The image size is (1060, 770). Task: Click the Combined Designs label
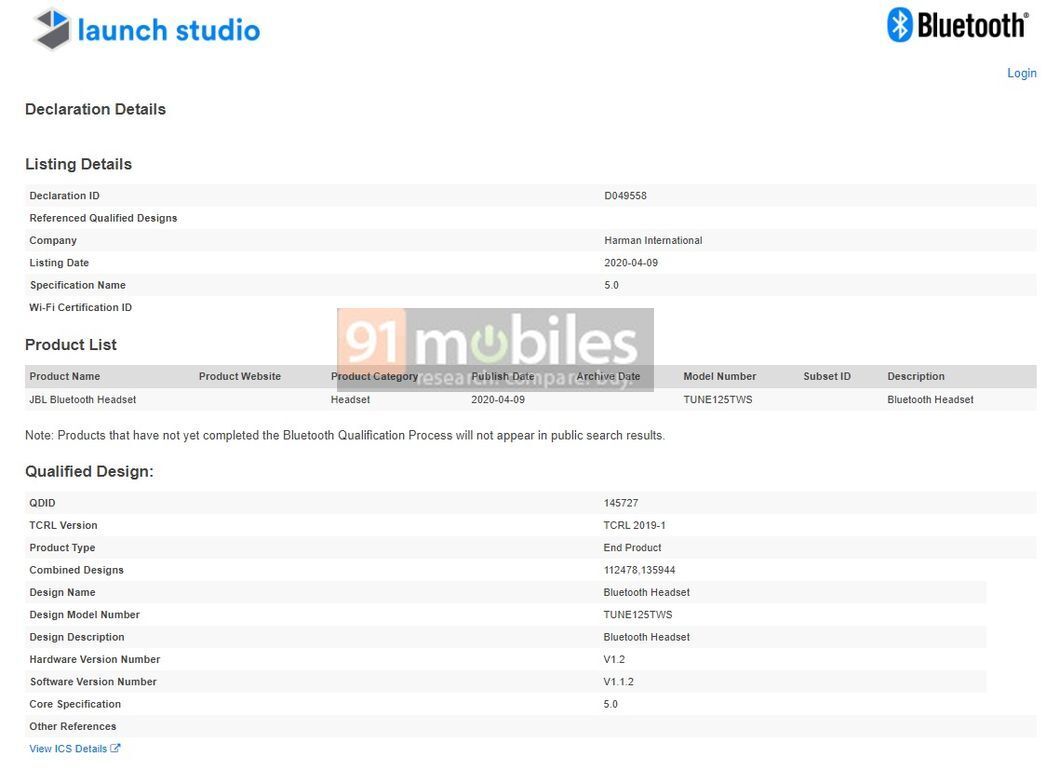[x=76, y=571]
